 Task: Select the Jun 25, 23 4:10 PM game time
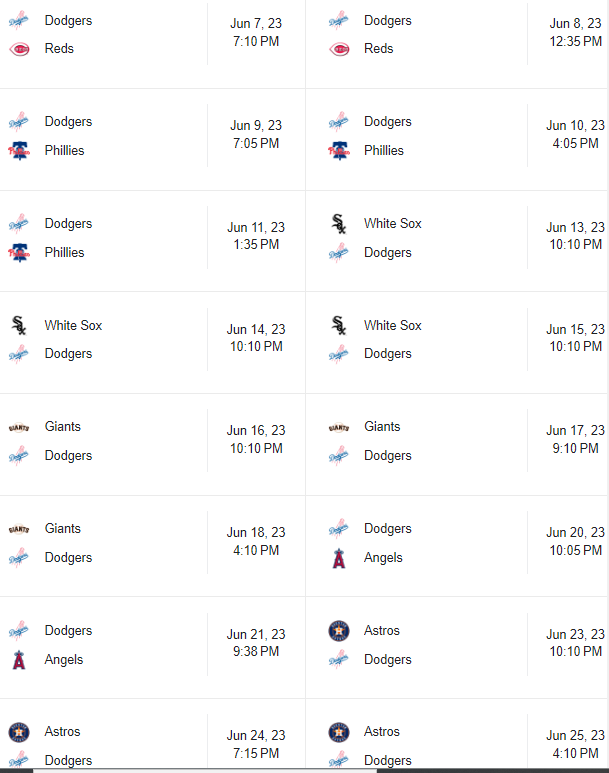(x=575, y=744)
